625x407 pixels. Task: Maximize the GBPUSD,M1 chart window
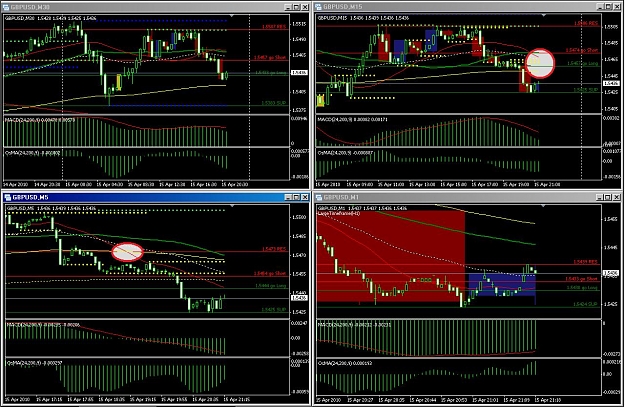point(608,197)
